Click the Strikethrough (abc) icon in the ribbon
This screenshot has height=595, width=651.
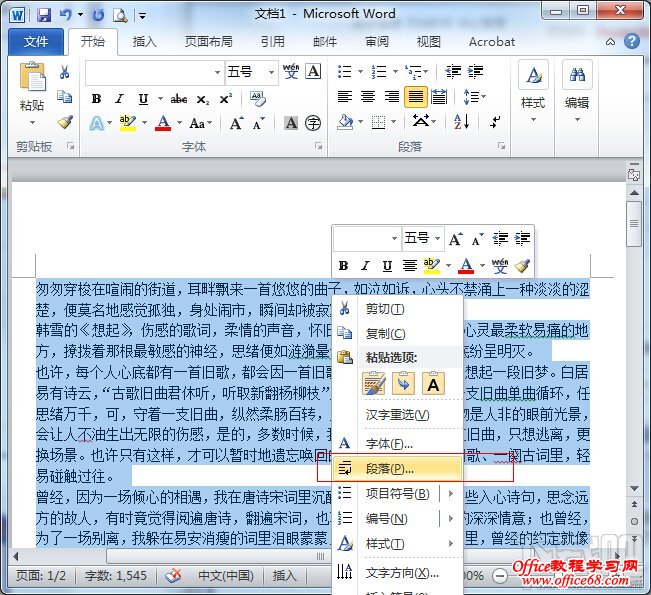pyautogui.click(x=179, y=99)
